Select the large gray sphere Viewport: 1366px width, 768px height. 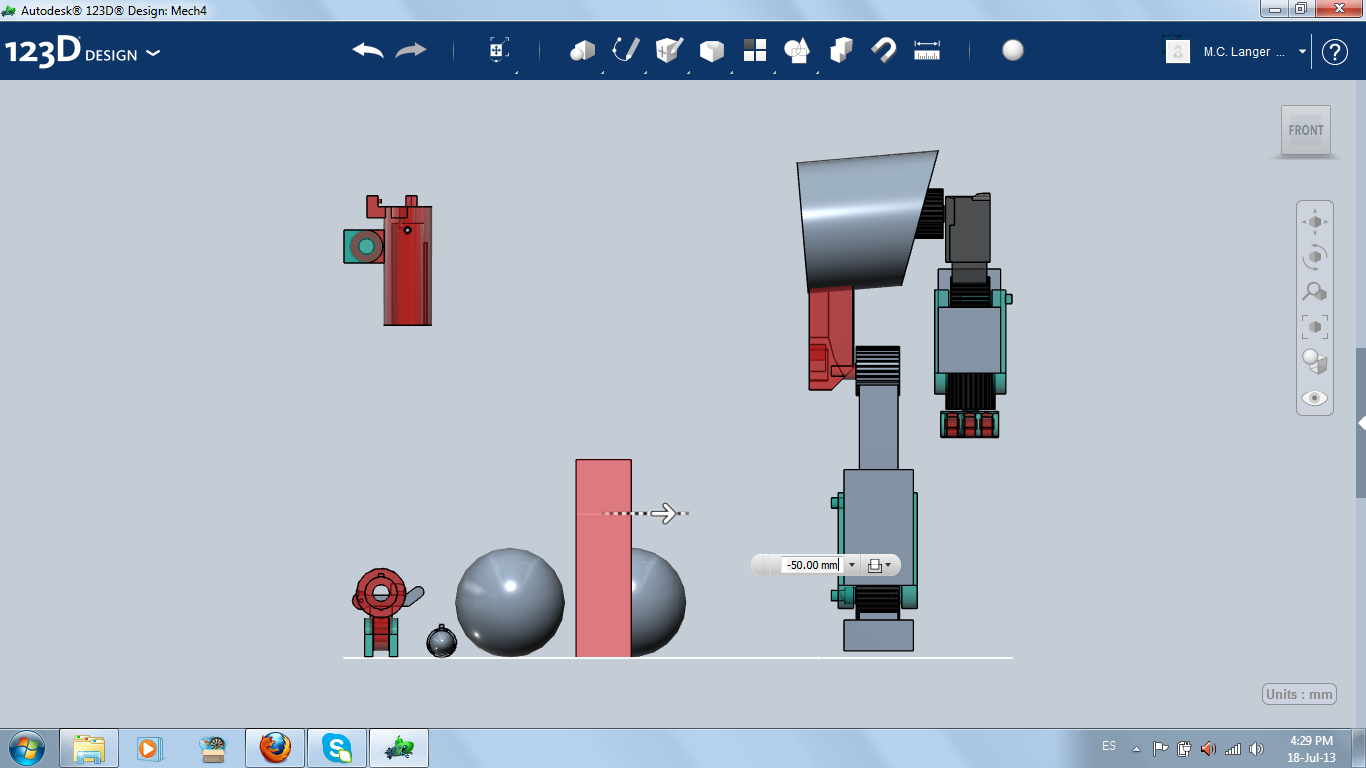[x=510, y=602]
